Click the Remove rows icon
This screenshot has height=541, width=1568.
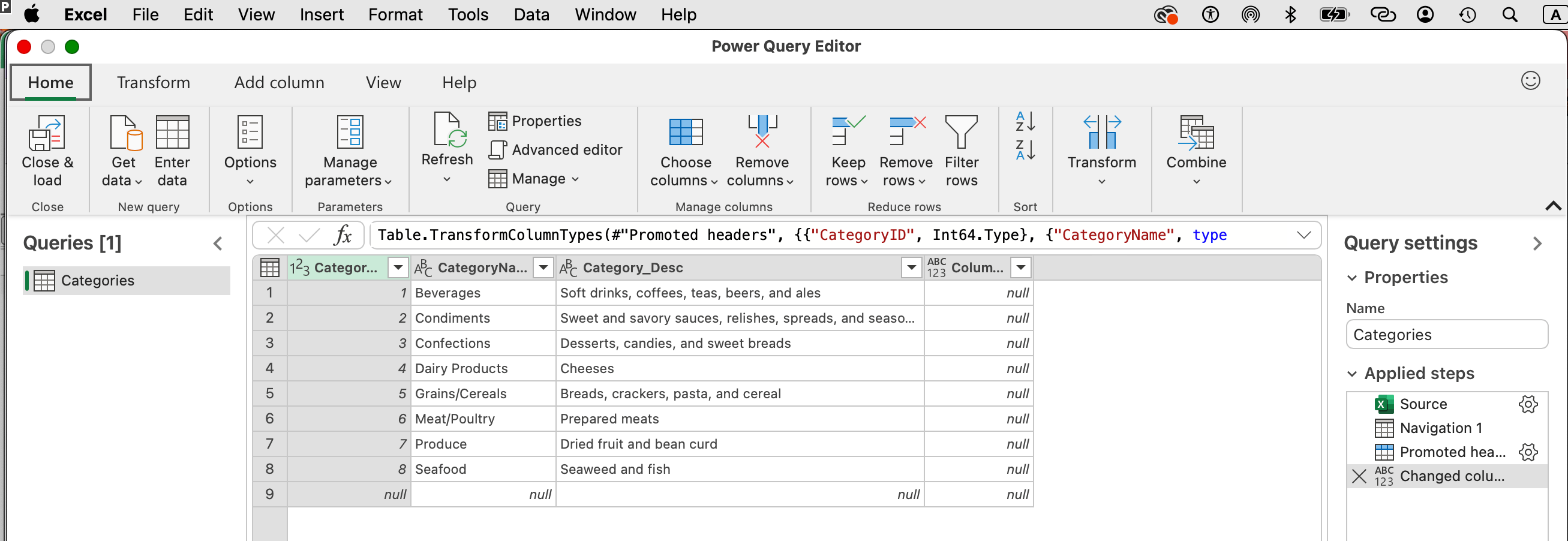[x=907, y=131]
